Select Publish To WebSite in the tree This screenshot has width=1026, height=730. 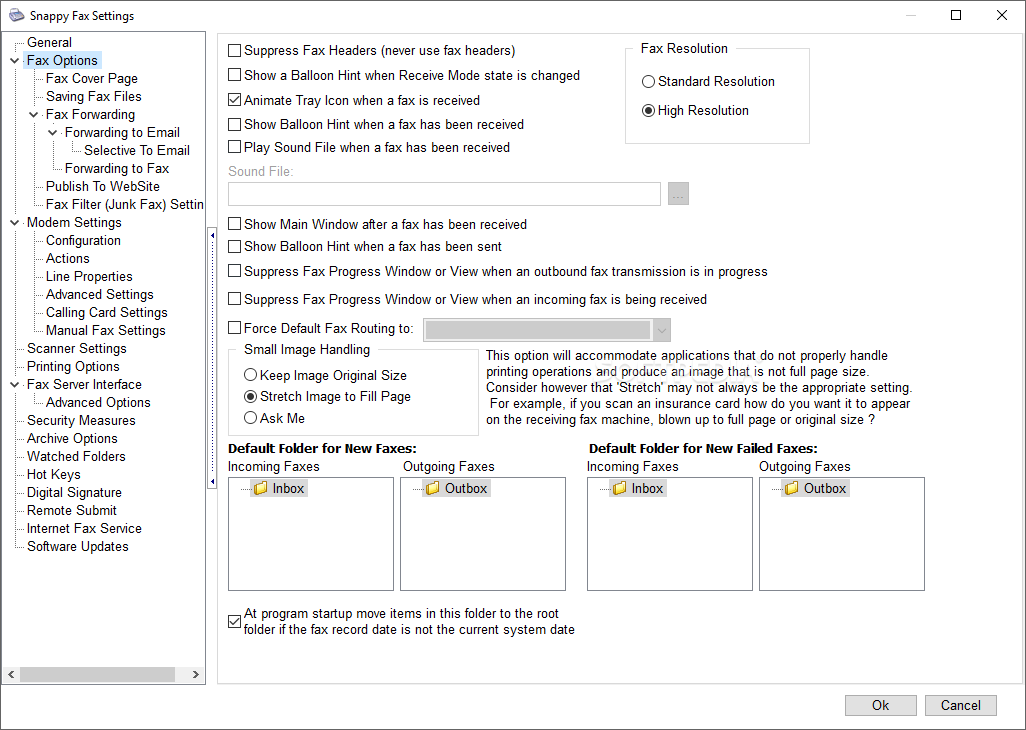[x=103, y=186]
